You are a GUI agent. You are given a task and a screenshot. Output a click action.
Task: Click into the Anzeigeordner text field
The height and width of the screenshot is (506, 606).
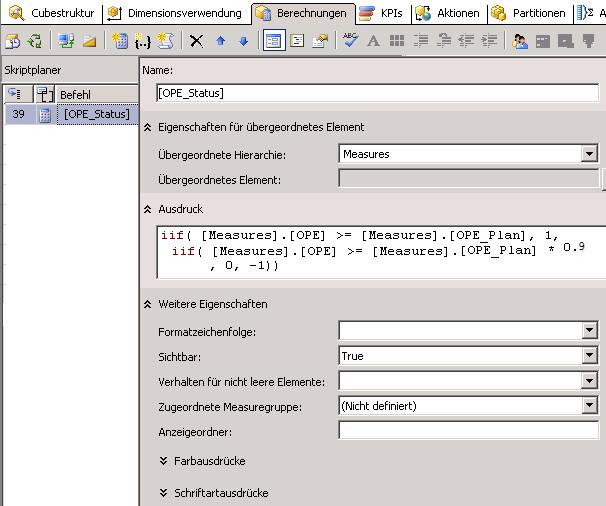point(467,431)
